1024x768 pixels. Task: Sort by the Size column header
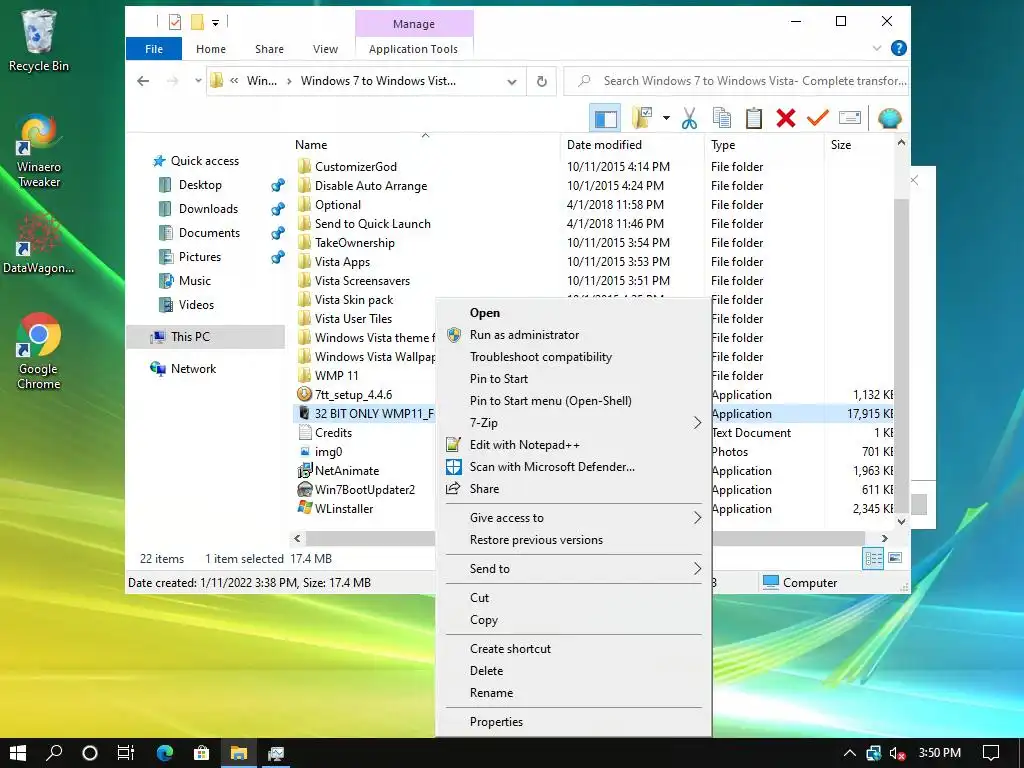pyautogui.click(x=859, y=145)
